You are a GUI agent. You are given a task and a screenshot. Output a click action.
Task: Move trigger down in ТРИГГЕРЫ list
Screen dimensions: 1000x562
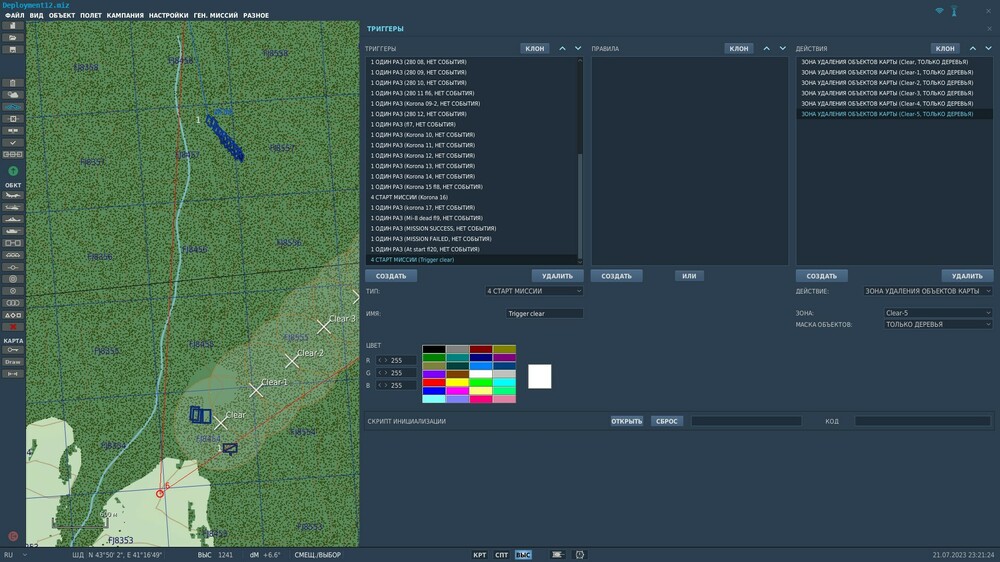pos(578,48)
